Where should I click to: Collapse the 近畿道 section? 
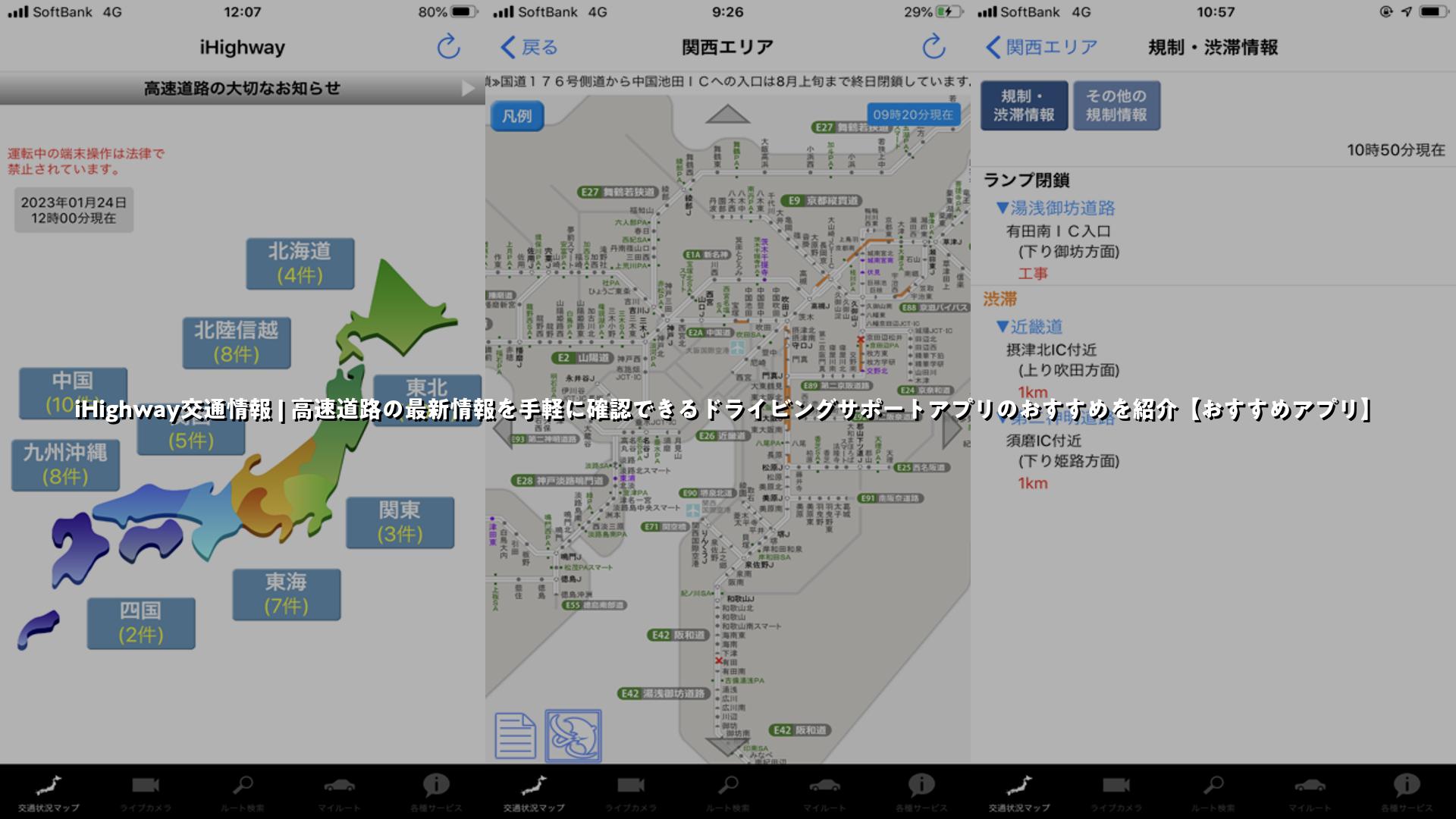[x=1029, y=327]
